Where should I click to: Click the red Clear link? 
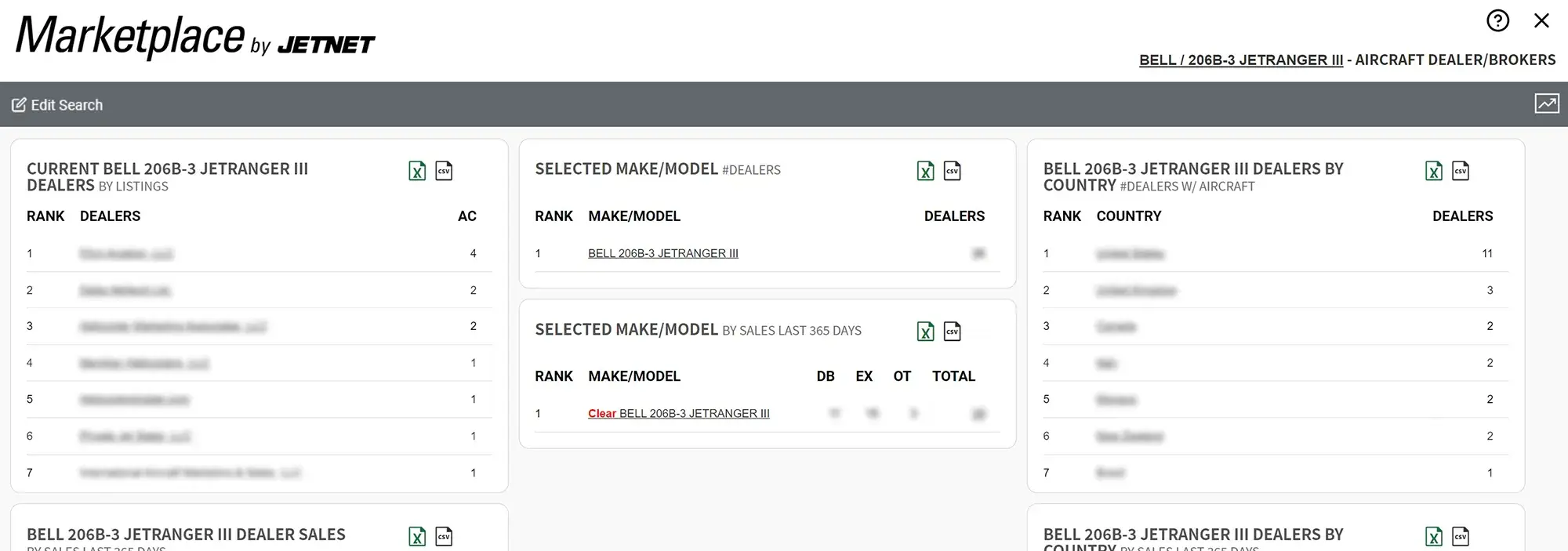pos(601,414)
